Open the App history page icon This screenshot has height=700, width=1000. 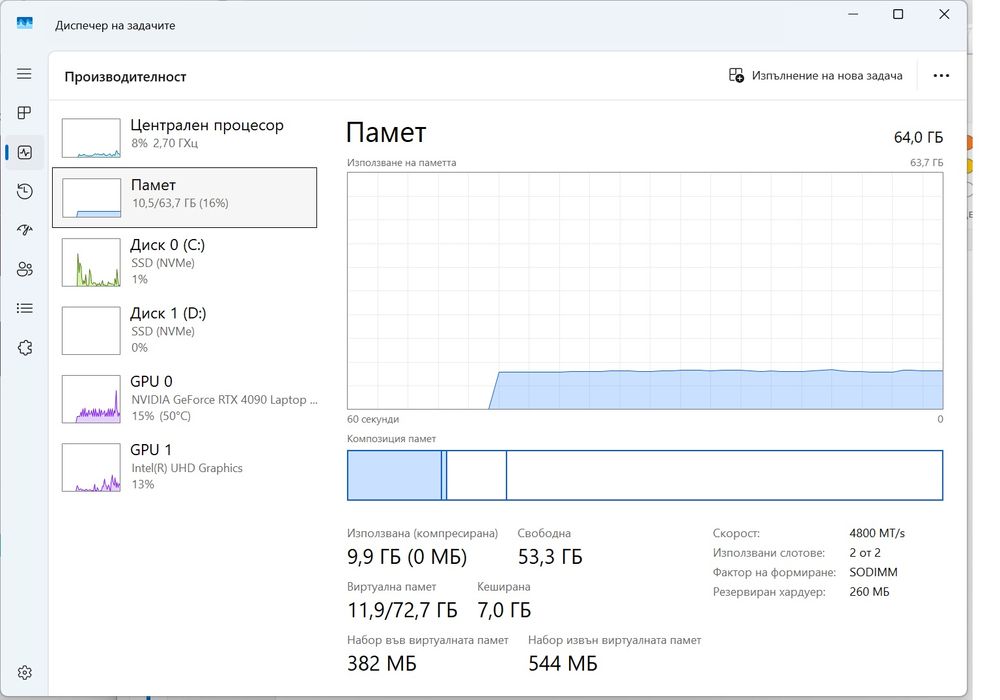click(25, 191)
